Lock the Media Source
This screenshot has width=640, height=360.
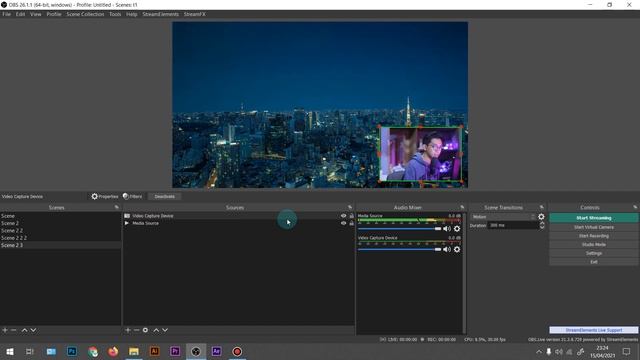click(x=351, y=223)
